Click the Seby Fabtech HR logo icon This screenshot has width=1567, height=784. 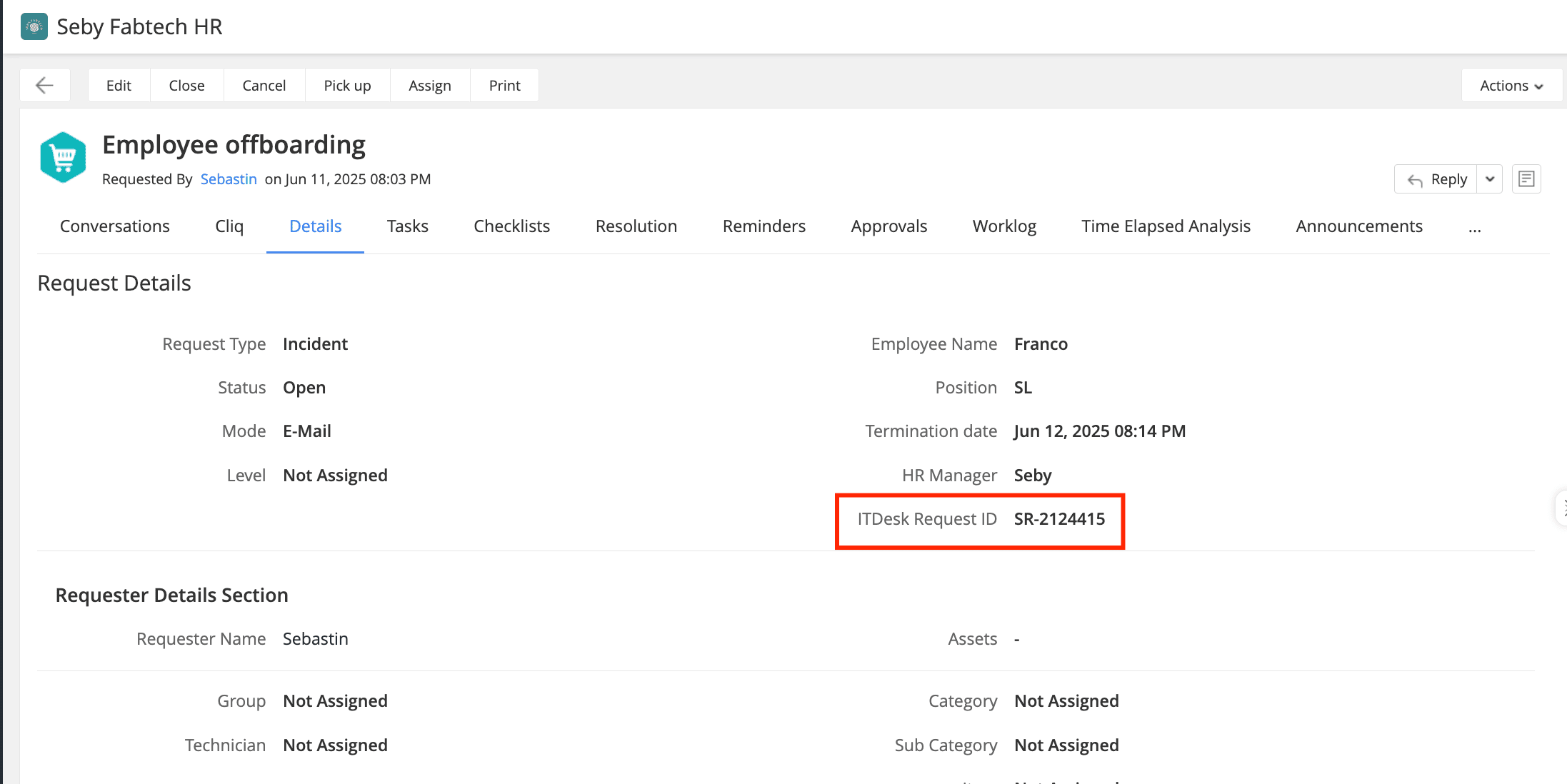34,26
